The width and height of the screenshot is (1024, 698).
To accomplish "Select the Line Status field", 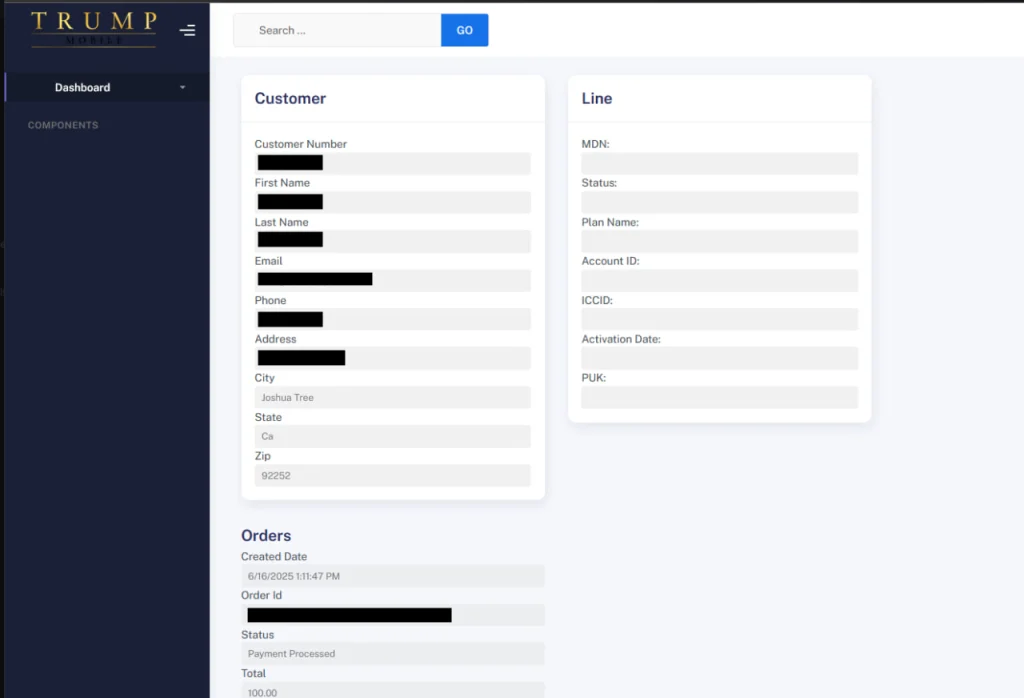I will click(720, 202).
